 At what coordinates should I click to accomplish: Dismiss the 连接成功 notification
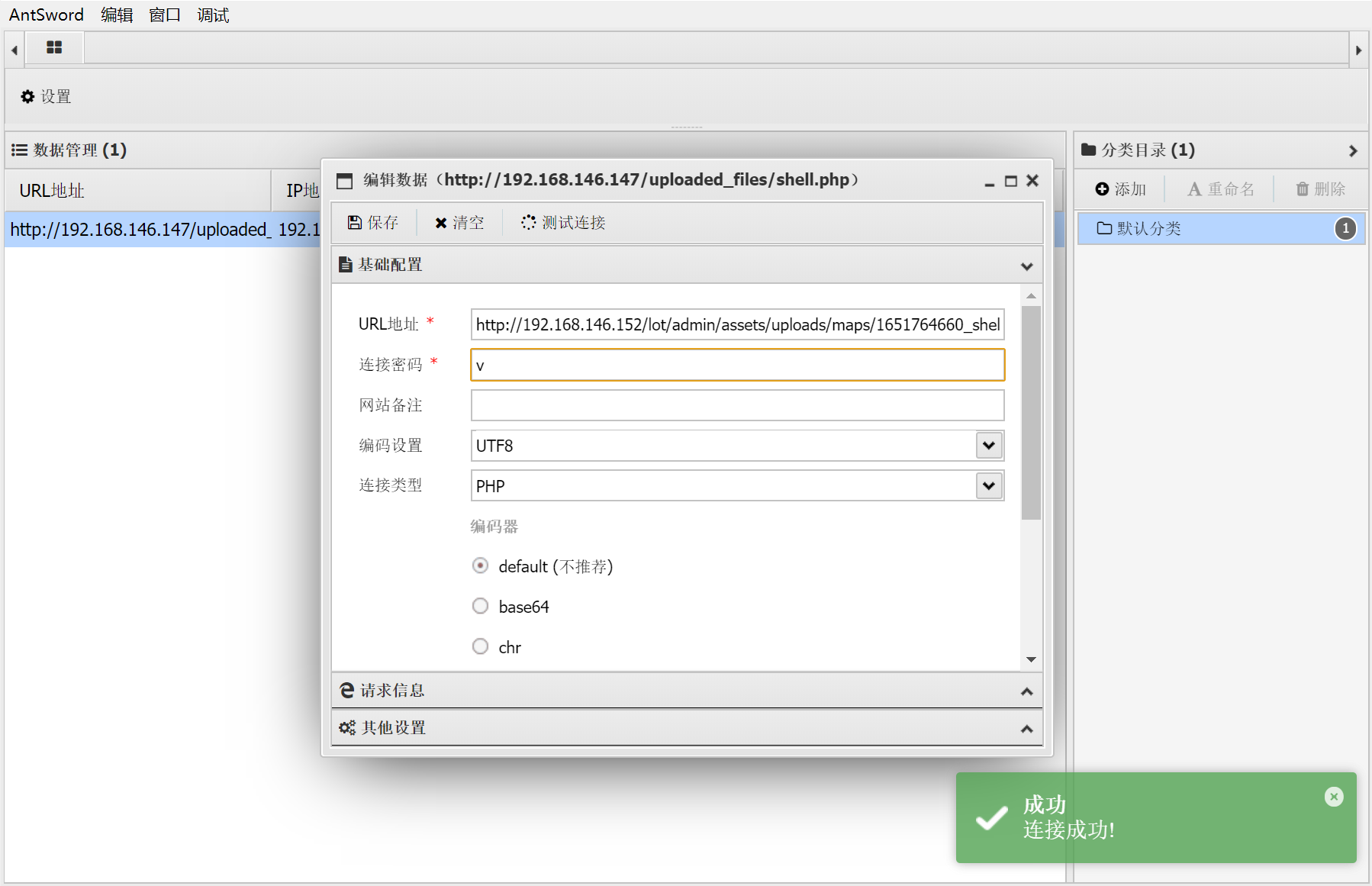click(1334, 797)
